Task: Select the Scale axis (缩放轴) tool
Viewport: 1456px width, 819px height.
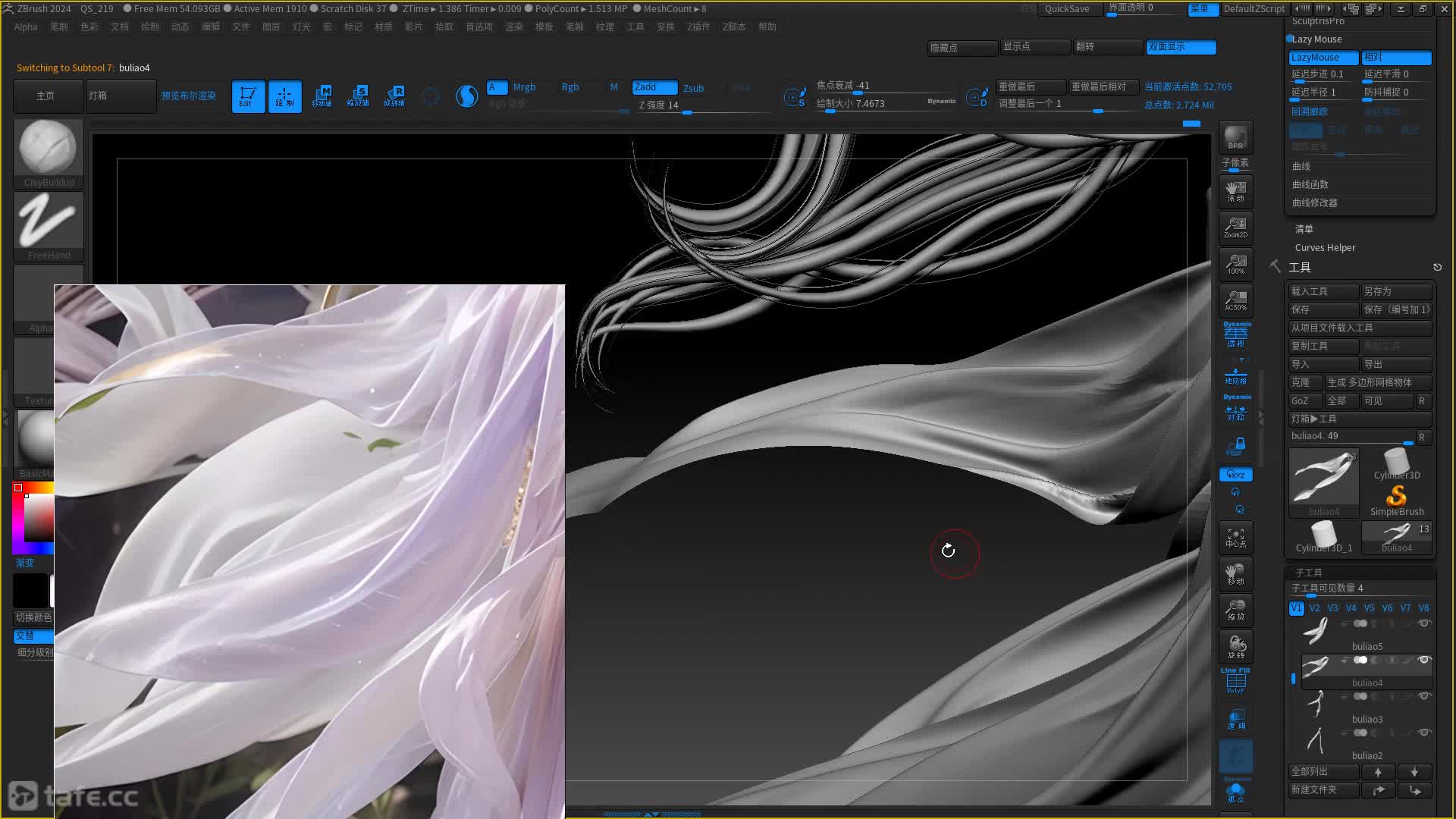Action: pos(358,96)
